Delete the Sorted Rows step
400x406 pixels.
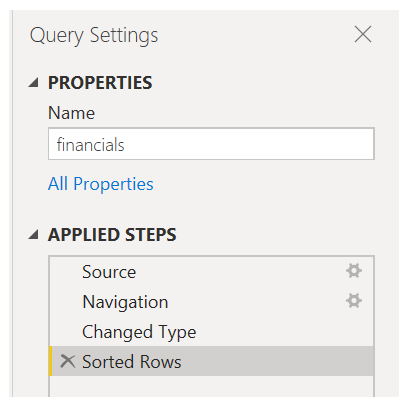[x=68, y=361]
